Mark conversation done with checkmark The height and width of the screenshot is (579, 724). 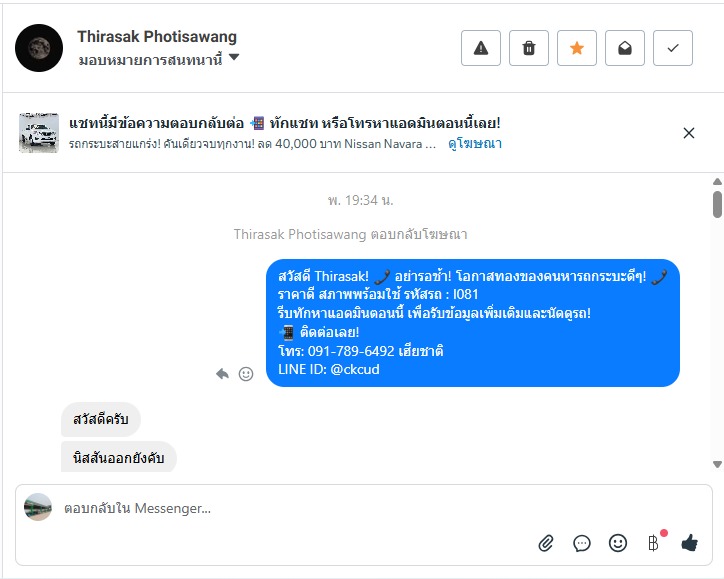[x=673, y=48]
